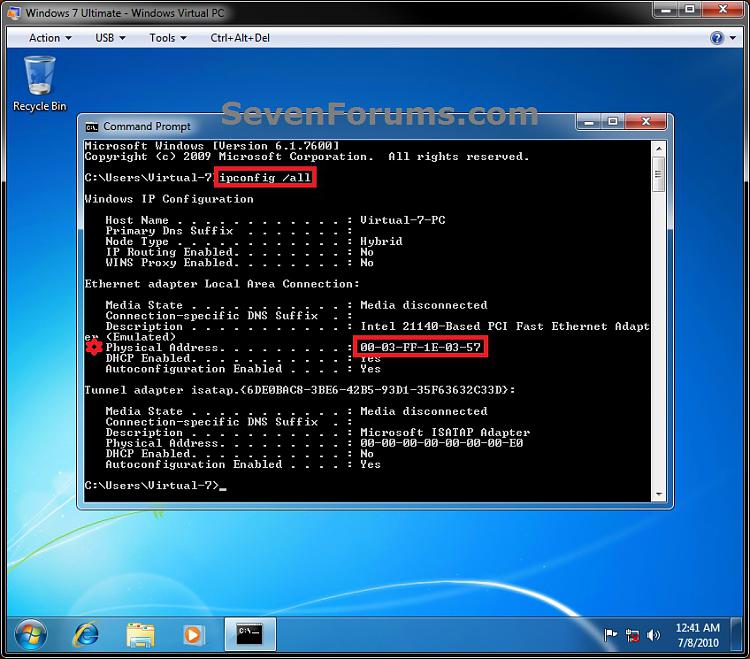Click the address 00-00-00-00-00-00-00-E0

pos(441,443)
